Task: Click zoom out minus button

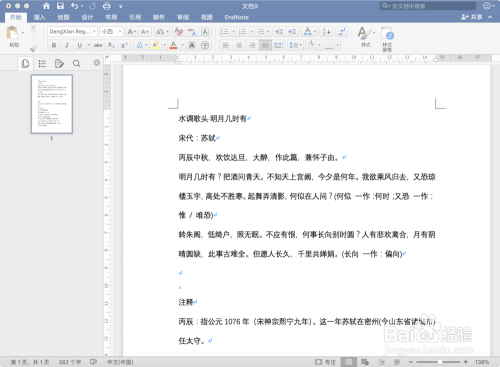Action: click(411, 362)
